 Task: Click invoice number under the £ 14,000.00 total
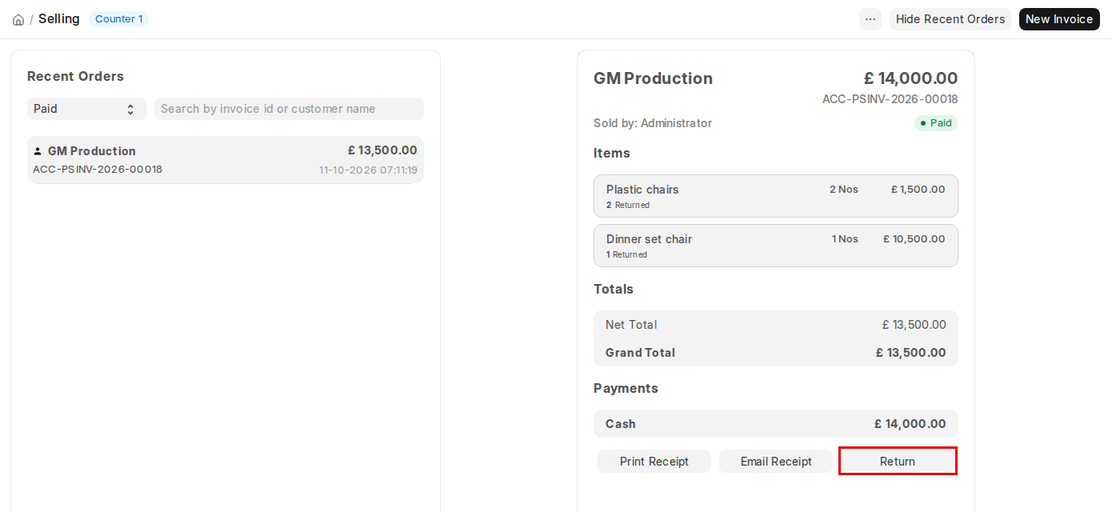pos(890,99)
